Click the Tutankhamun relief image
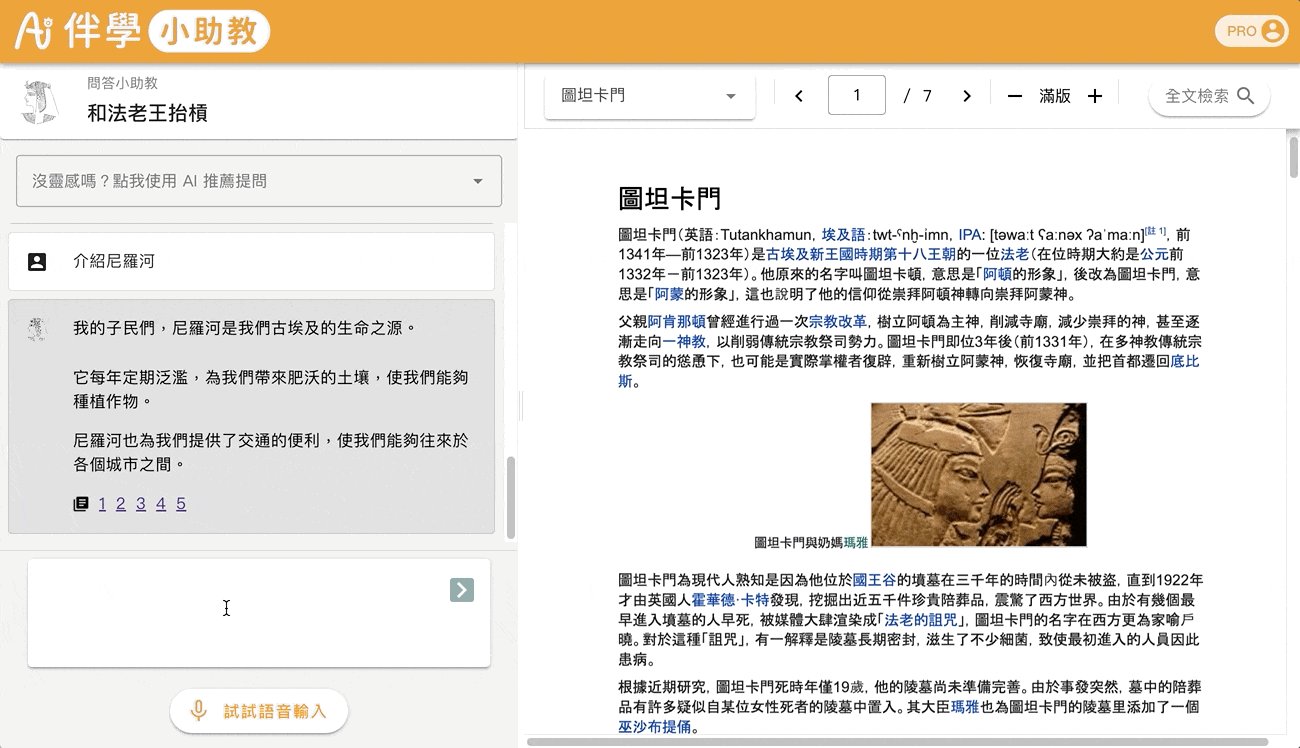Screen dimensions: 1300x748 click(978, 474)
